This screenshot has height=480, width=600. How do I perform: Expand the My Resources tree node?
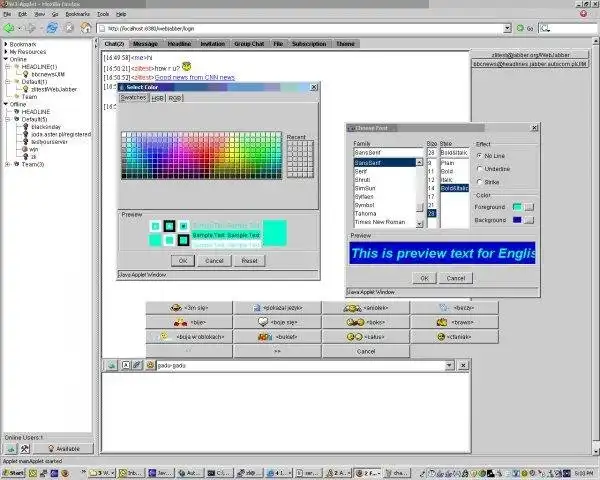coord(6,52)
